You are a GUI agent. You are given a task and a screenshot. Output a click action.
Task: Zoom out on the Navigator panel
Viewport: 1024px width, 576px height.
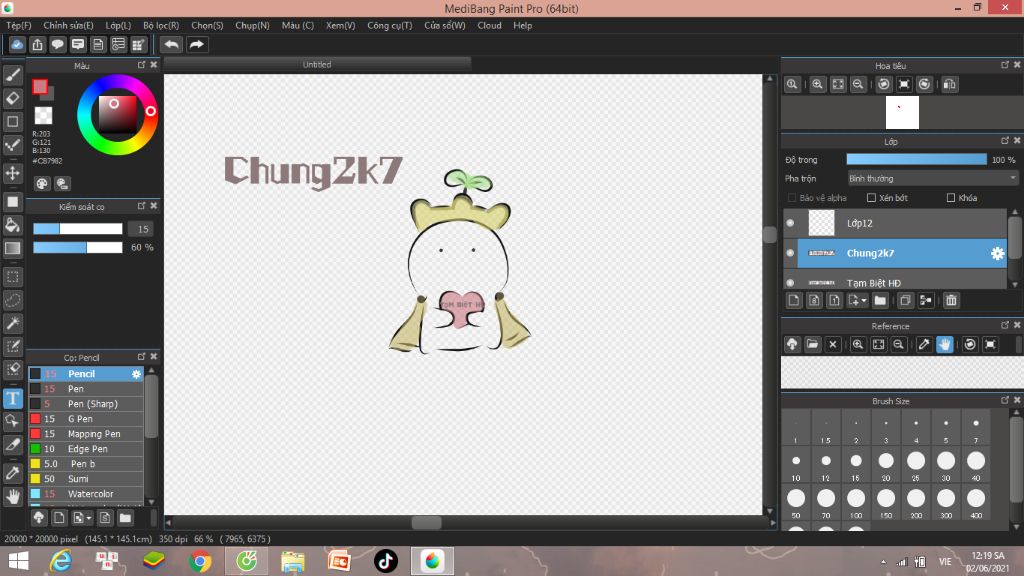click(858, 84)
